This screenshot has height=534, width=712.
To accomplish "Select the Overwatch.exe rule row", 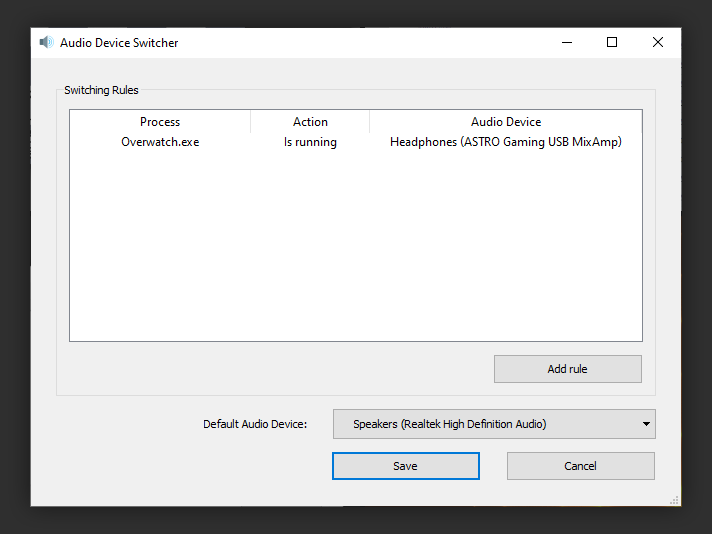I will pyautogui.click(x=356, y=142).
